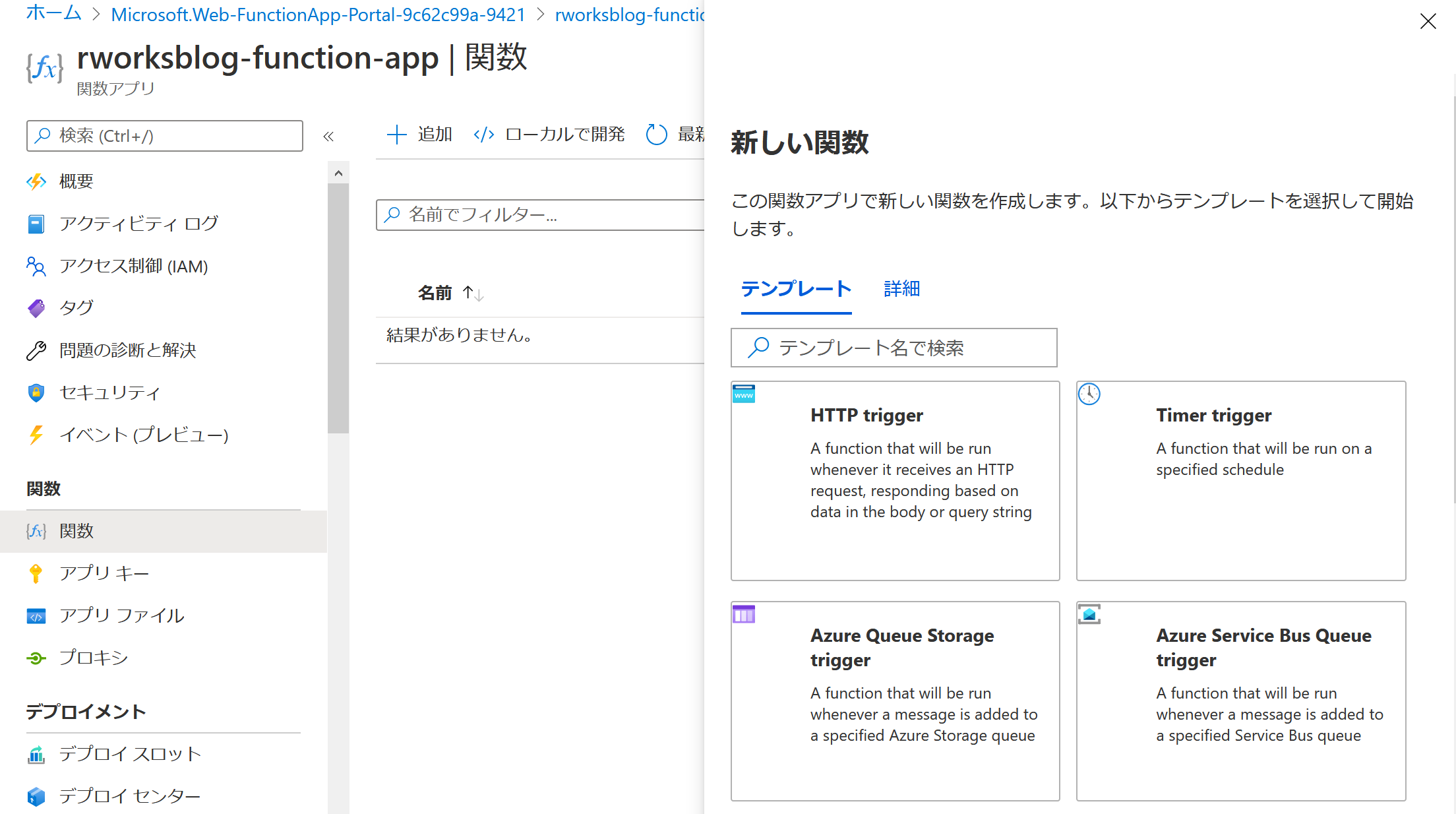1456x814 pixels.
Task: Click rworksblog-functi breadcrumb link
Action: click(630, 15)
